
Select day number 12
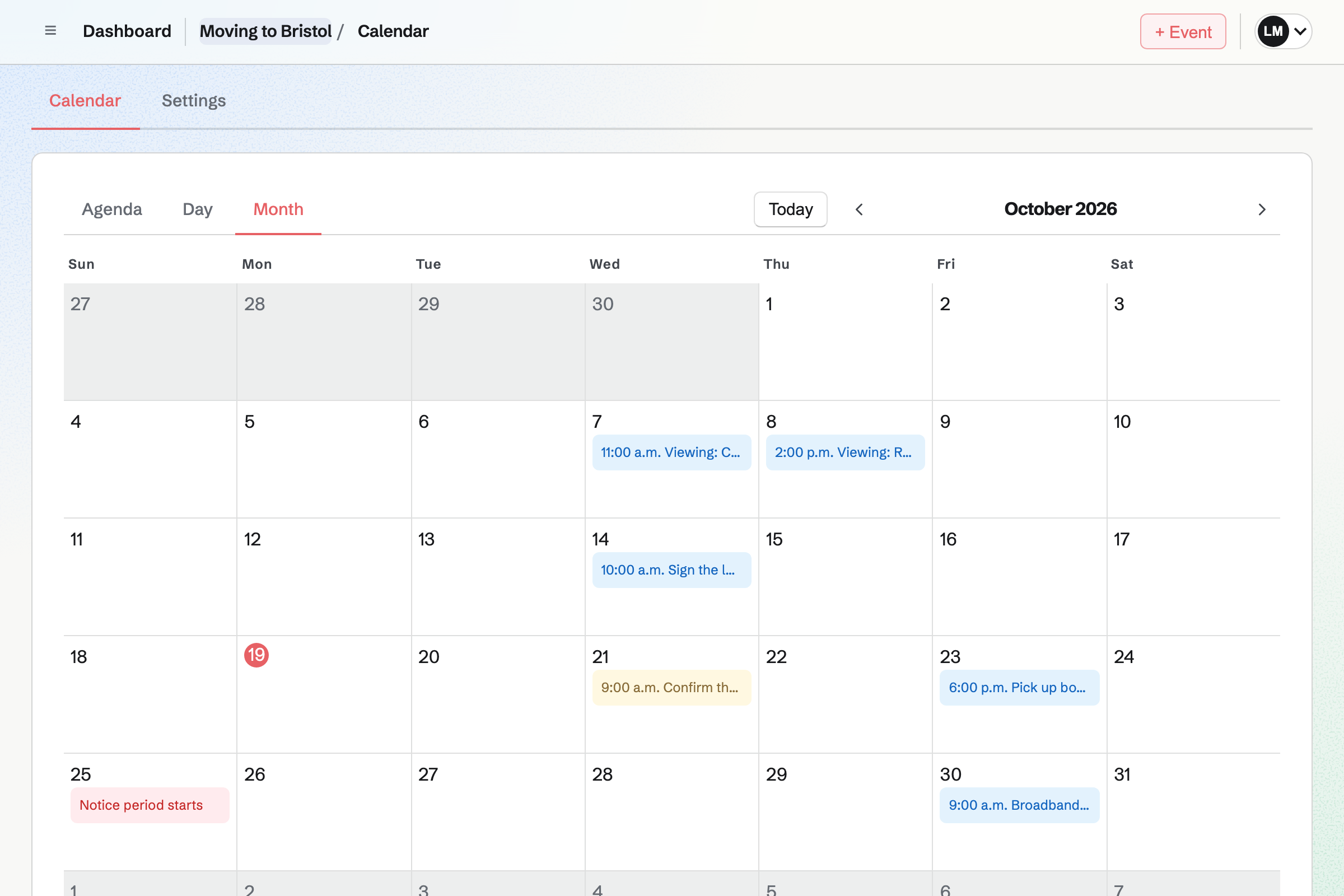pos(253,539)
